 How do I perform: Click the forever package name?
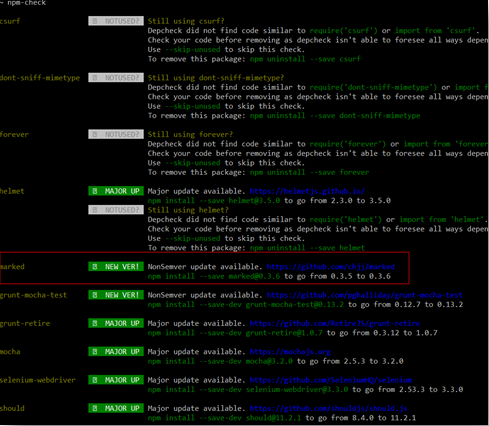pos(14,134)
